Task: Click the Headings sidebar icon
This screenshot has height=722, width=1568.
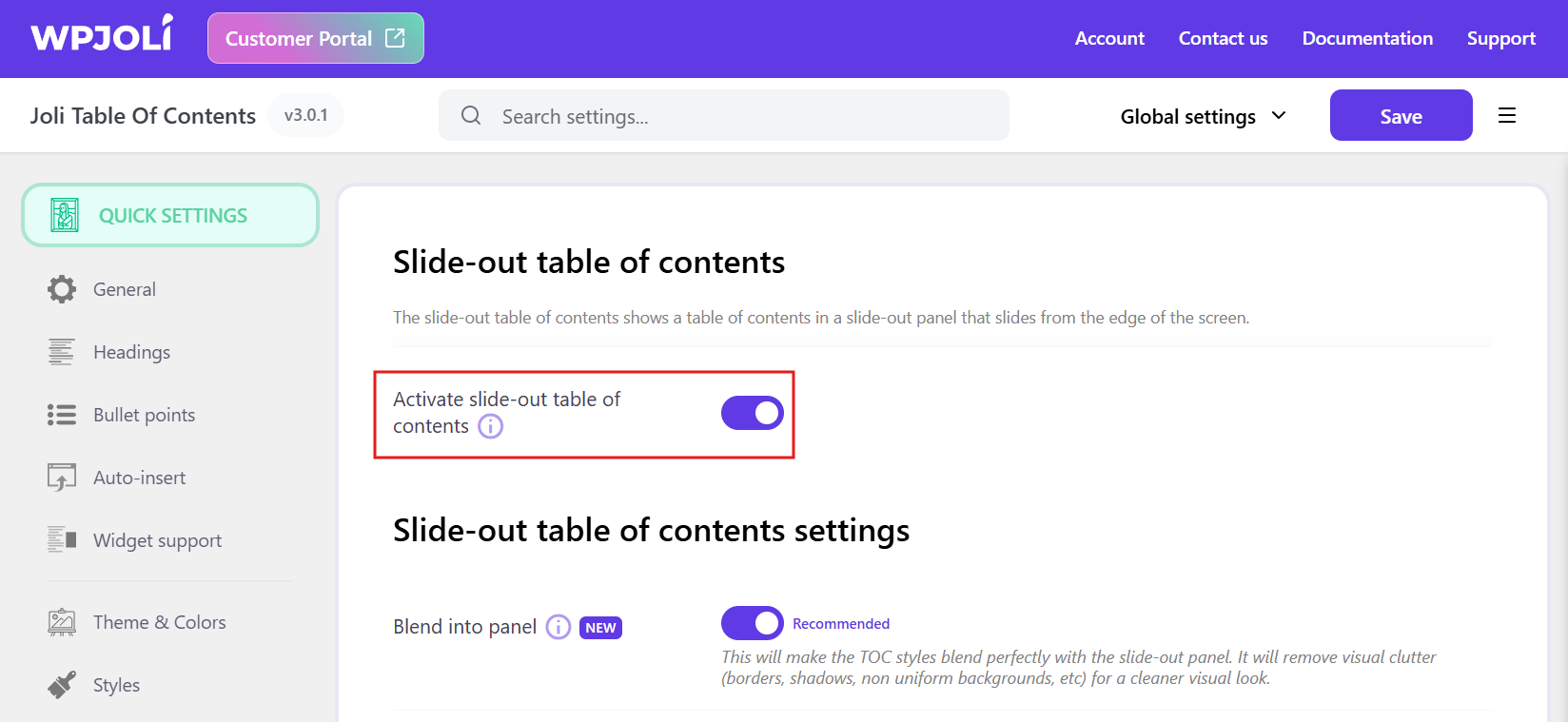Action: [x=62, y=352]
